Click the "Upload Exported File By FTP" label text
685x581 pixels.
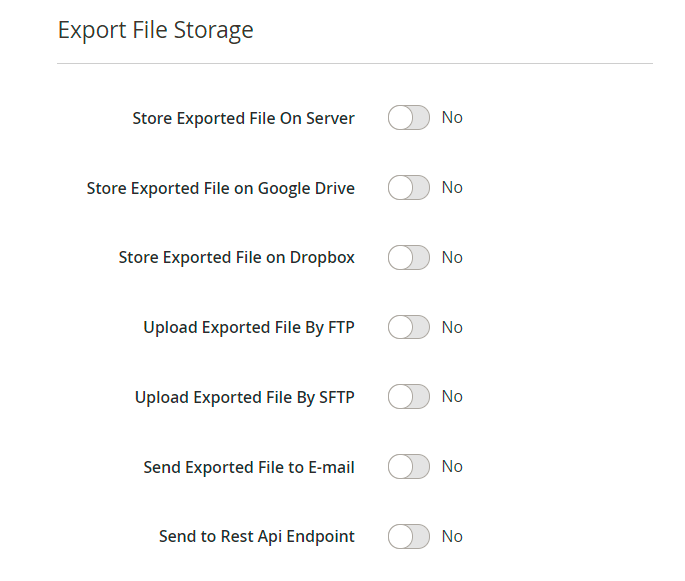[x=248, y=327]
